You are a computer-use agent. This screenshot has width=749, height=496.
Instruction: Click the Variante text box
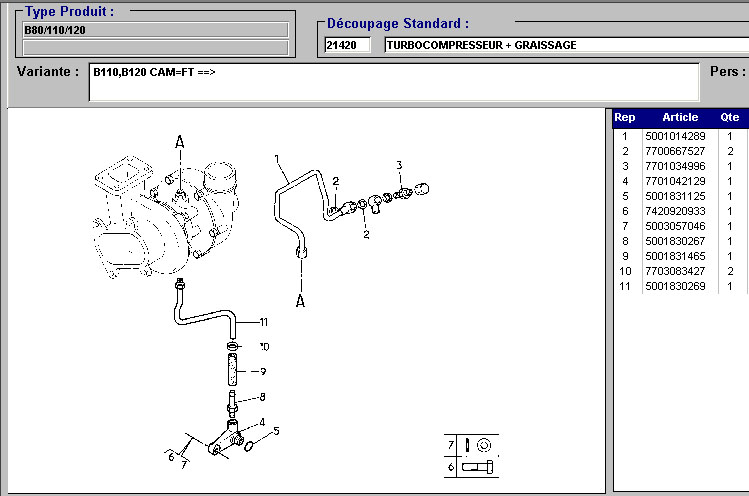pos(393,82)
